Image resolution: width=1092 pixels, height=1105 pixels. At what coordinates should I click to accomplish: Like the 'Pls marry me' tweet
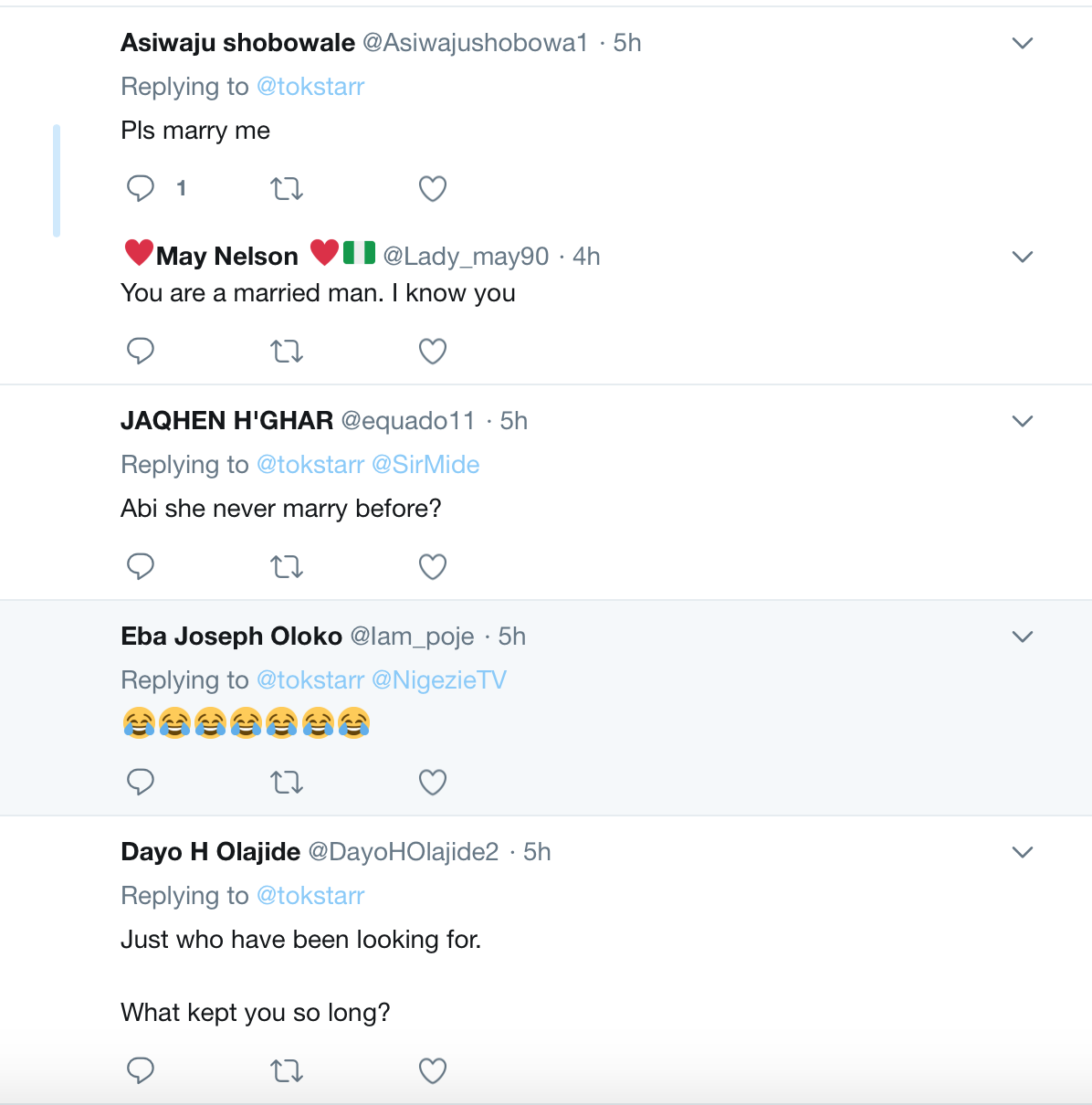[x=433, y=189]
